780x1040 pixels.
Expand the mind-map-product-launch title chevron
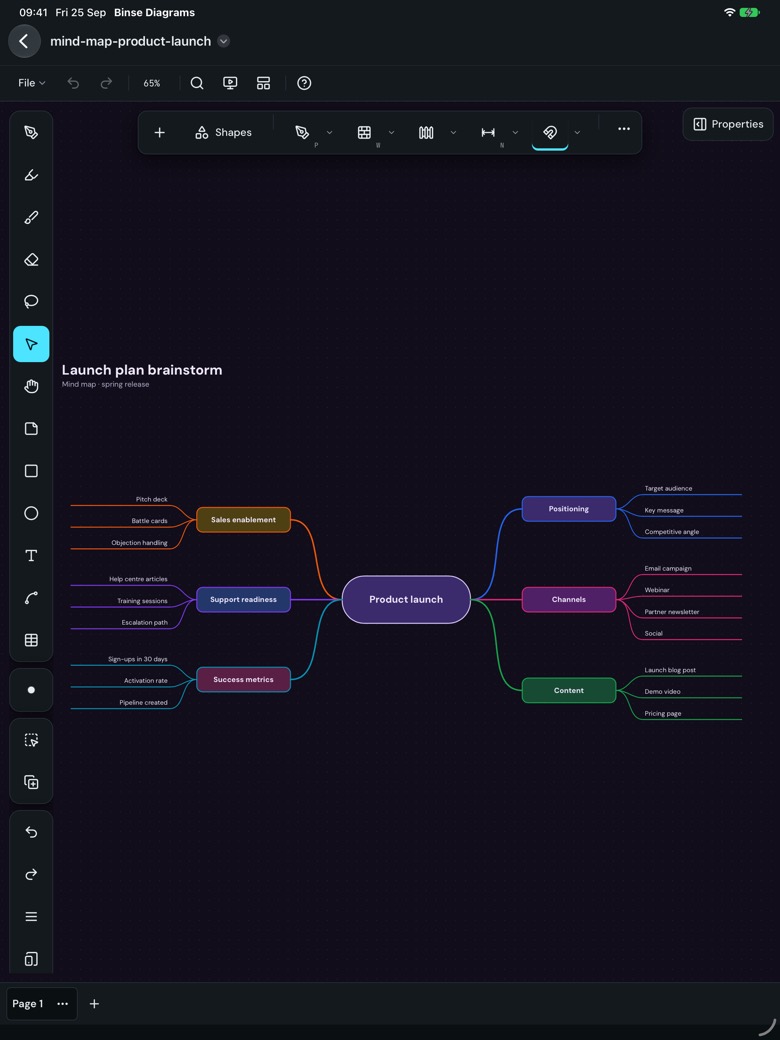coord(224,41)
